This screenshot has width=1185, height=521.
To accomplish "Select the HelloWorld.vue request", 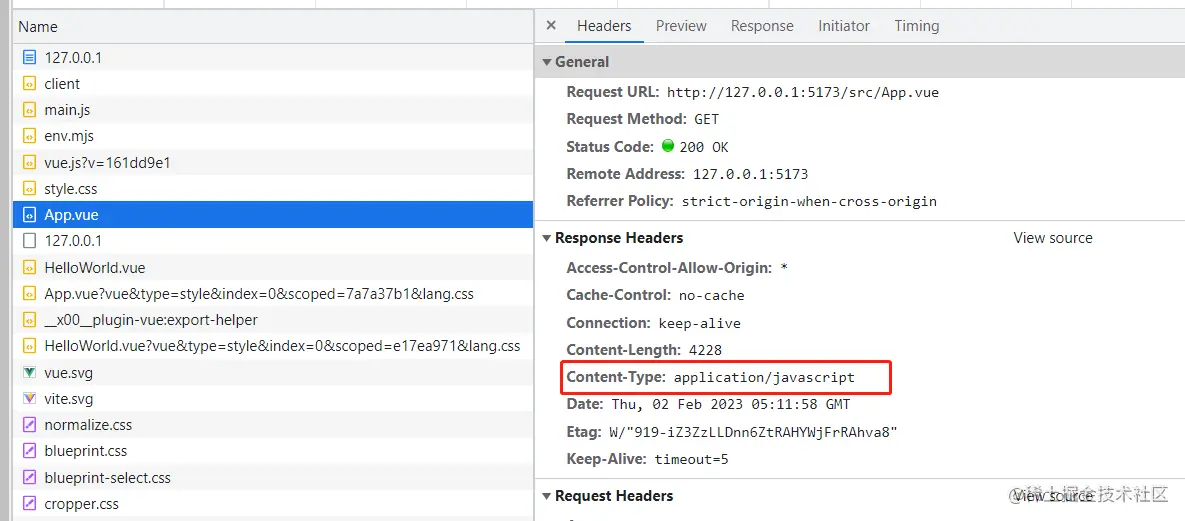I will point(273,268).
